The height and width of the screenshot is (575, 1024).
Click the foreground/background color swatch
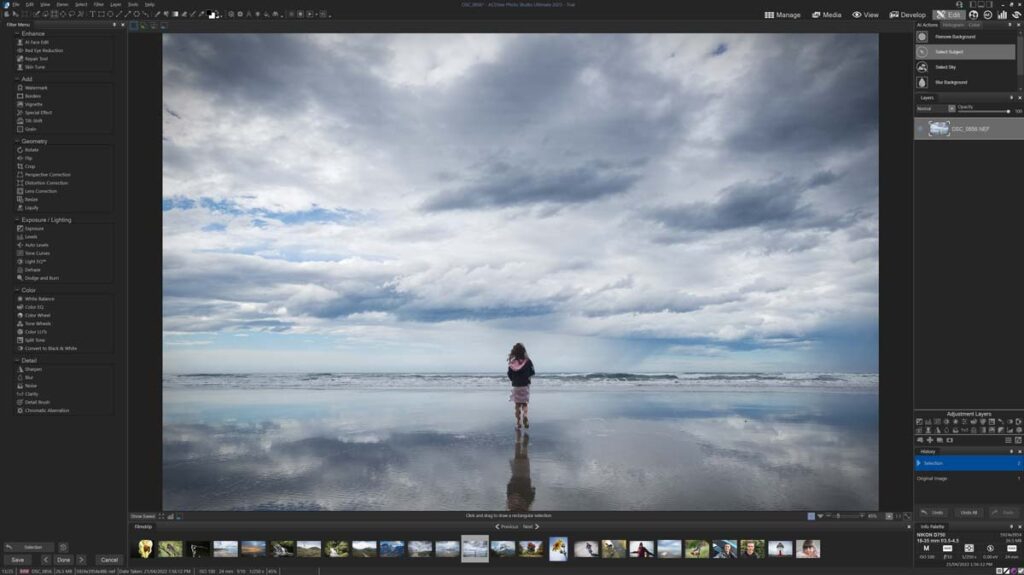coord(212,14)
